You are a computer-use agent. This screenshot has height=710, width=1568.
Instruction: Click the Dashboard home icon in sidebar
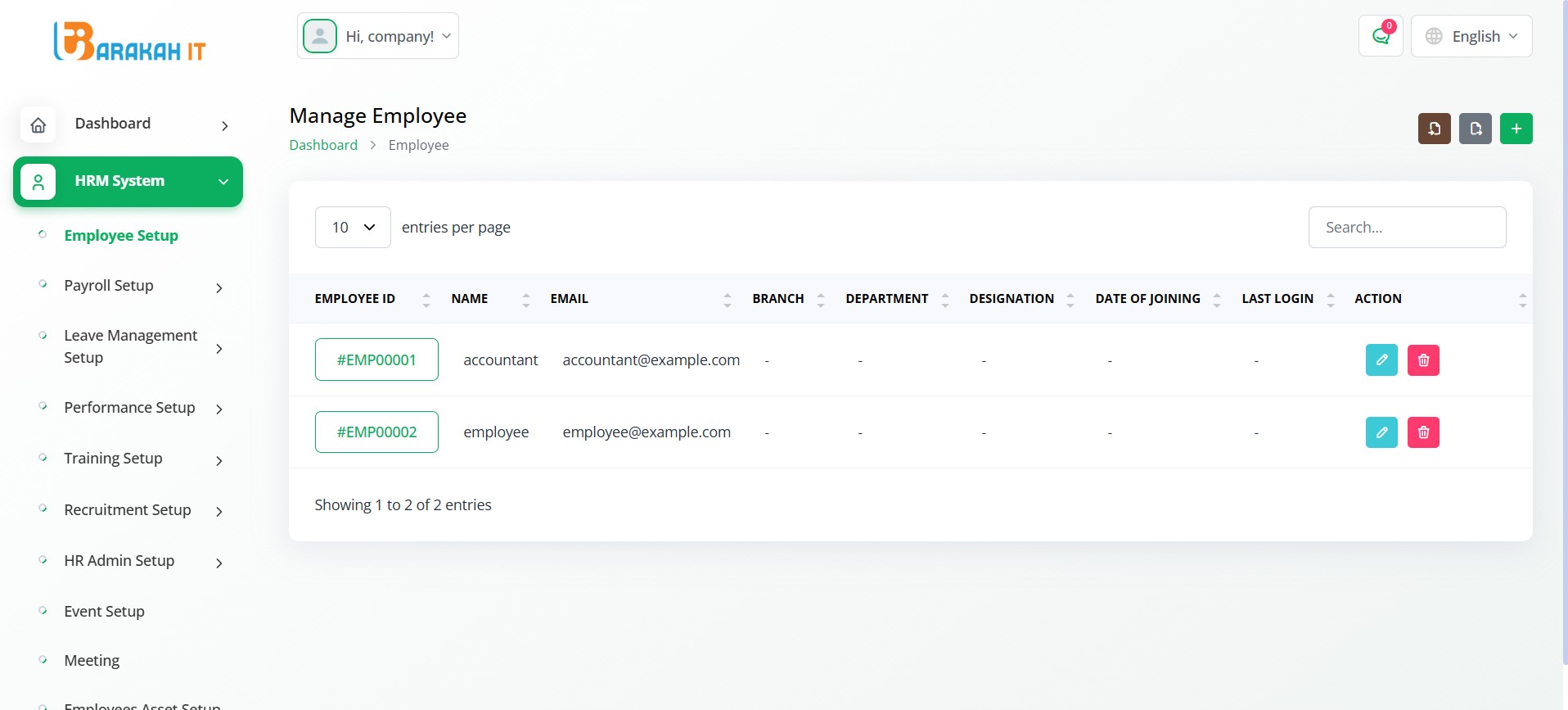[38, 124]
